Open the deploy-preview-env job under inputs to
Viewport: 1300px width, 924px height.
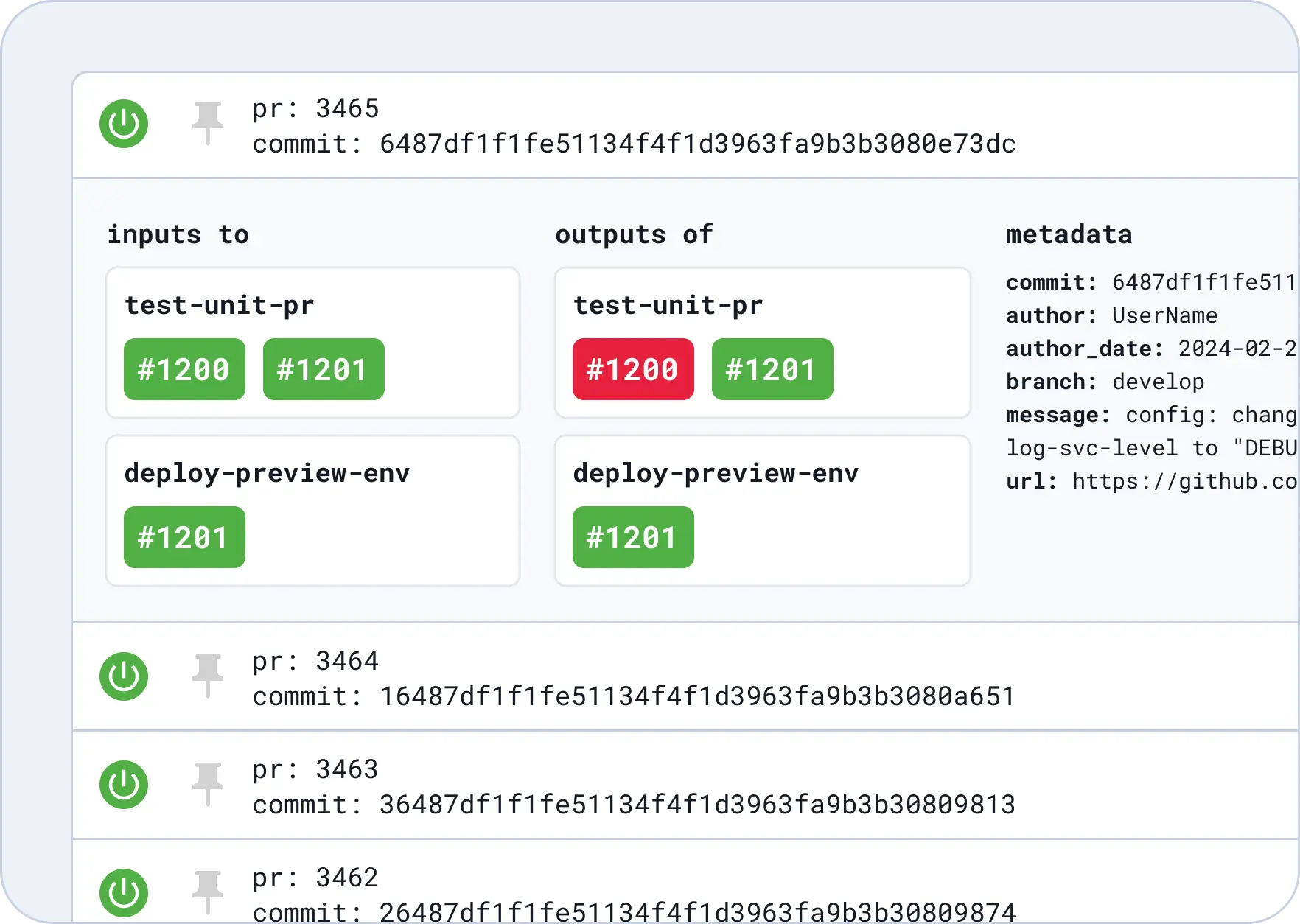(267, 473)
